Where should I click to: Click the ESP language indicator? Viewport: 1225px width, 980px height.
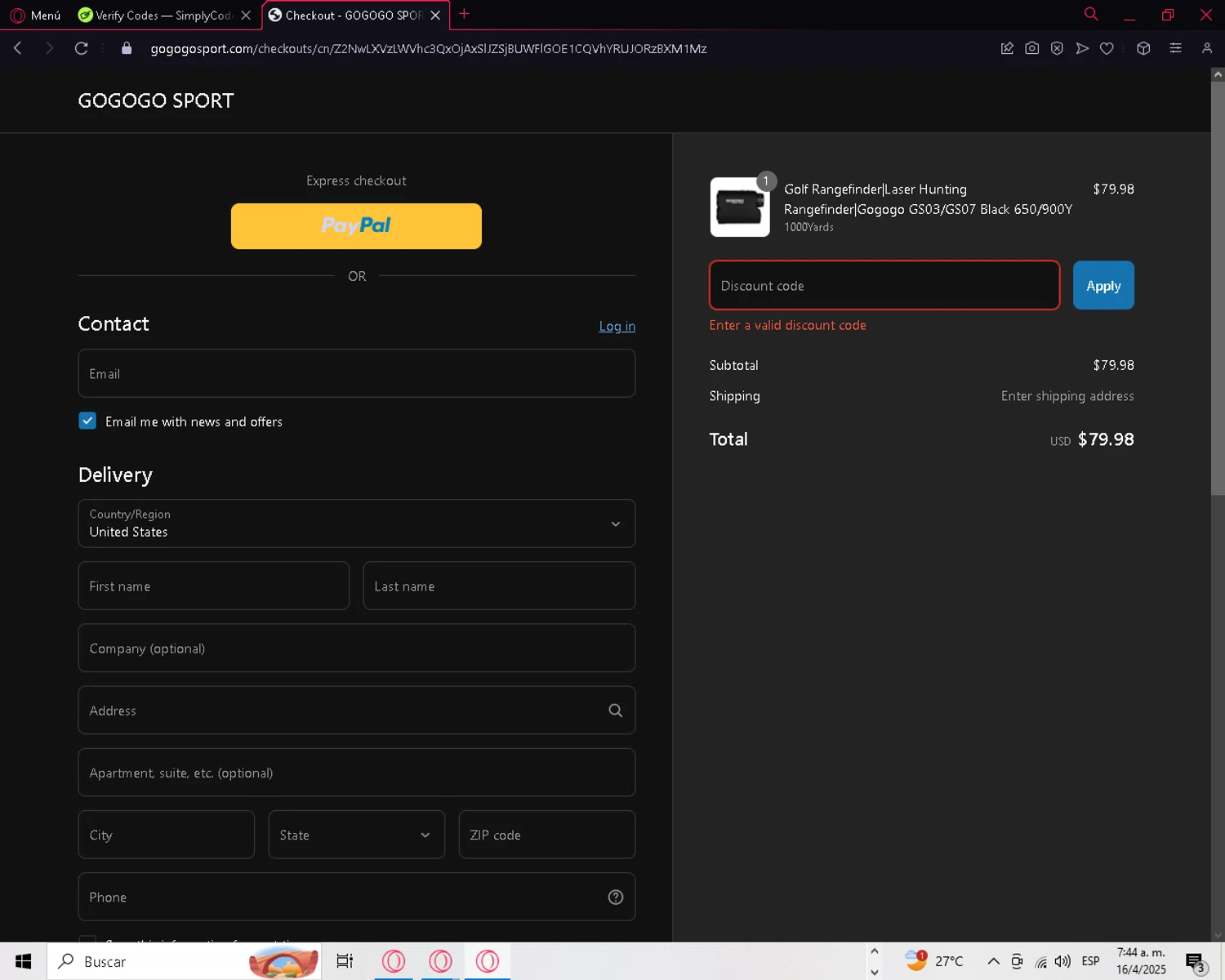click(x=1090, y=961)
